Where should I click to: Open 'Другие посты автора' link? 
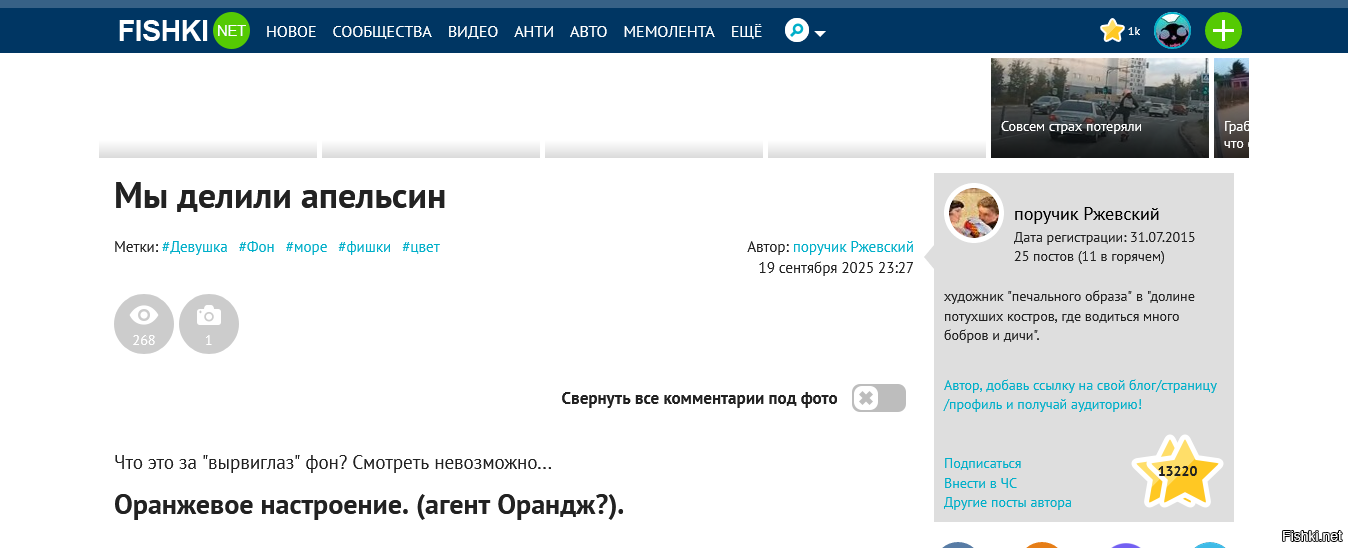[x=1008, y=503]
